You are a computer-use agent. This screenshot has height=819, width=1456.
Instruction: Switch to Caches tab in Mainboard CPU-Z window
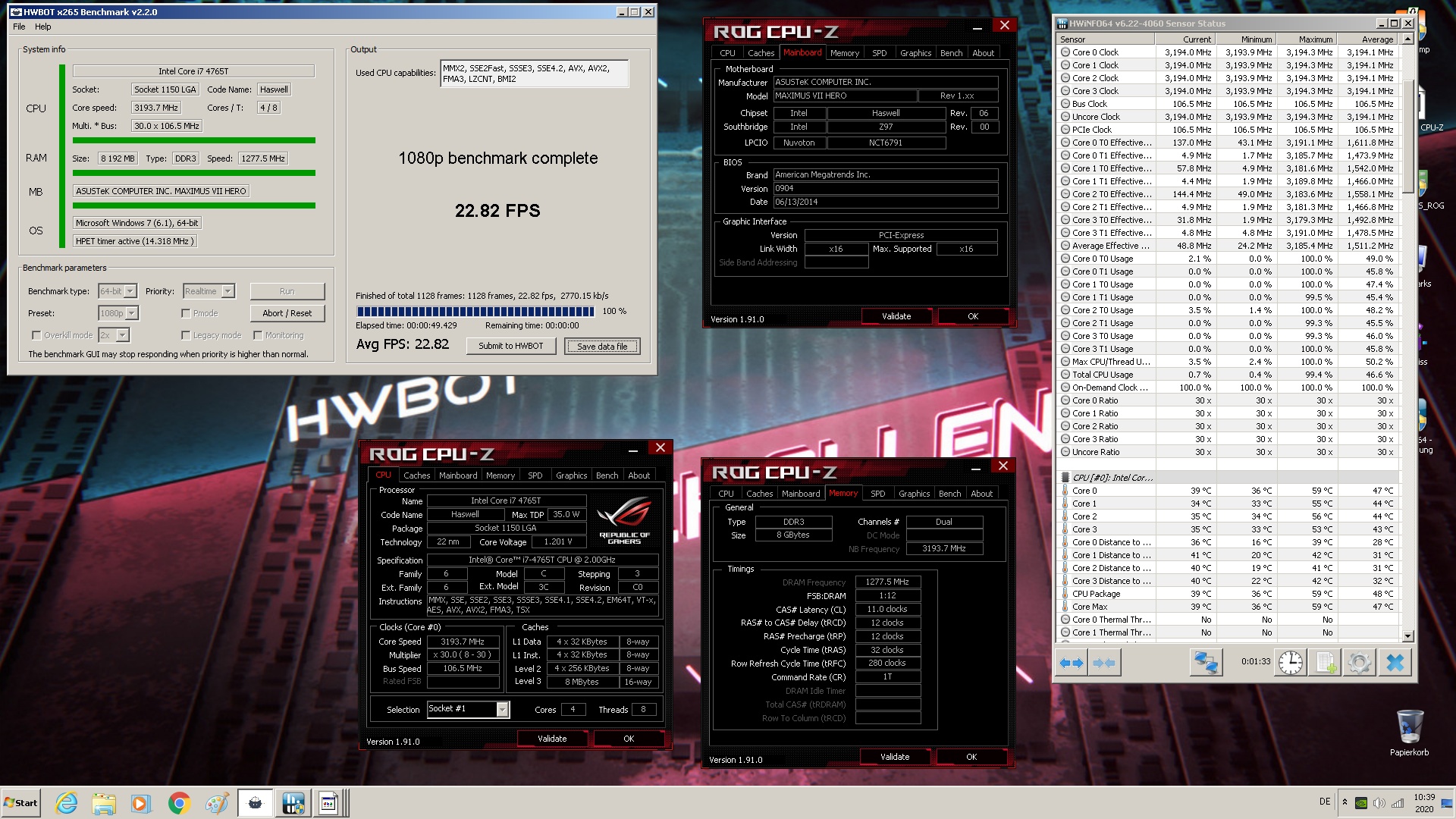761,53
